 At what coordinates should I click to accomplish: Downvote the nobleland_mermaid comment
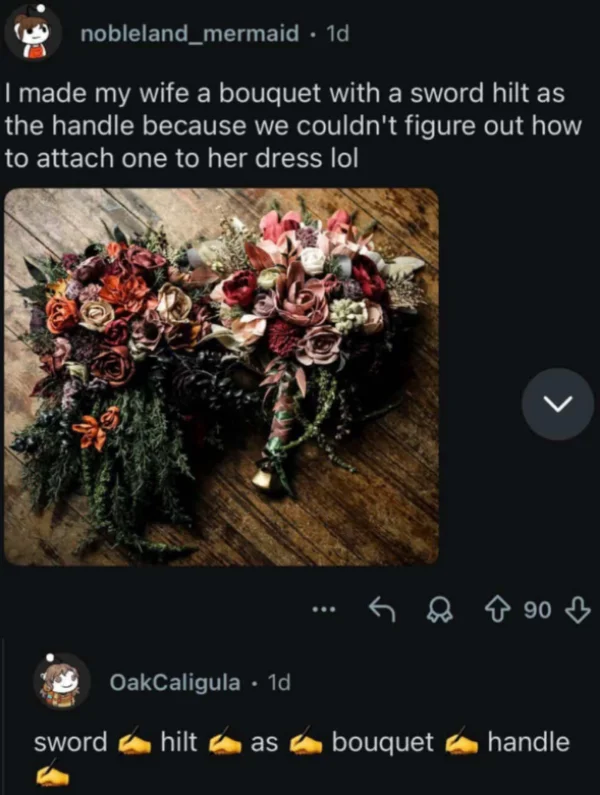point(578,609)
